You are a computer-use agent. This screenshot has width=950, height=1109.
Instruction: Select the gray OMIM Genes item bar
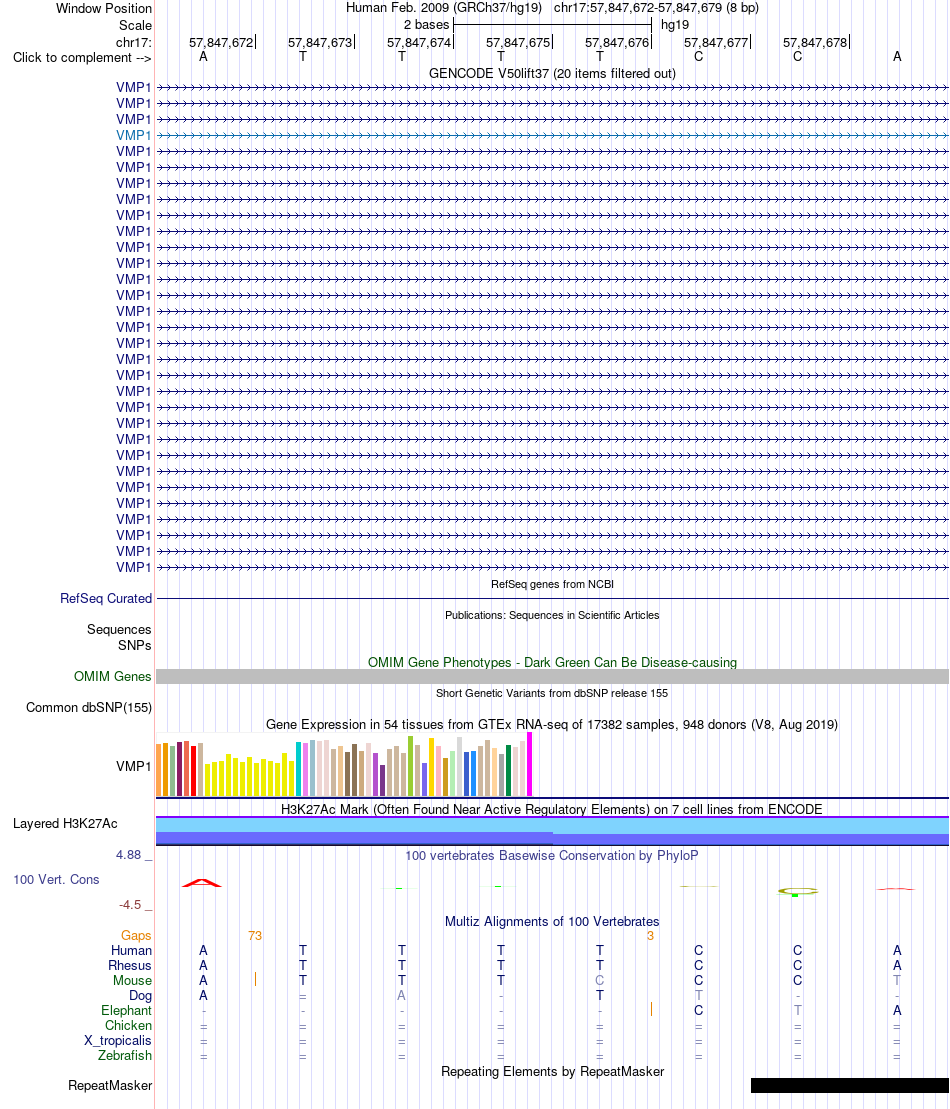point(552,676)
